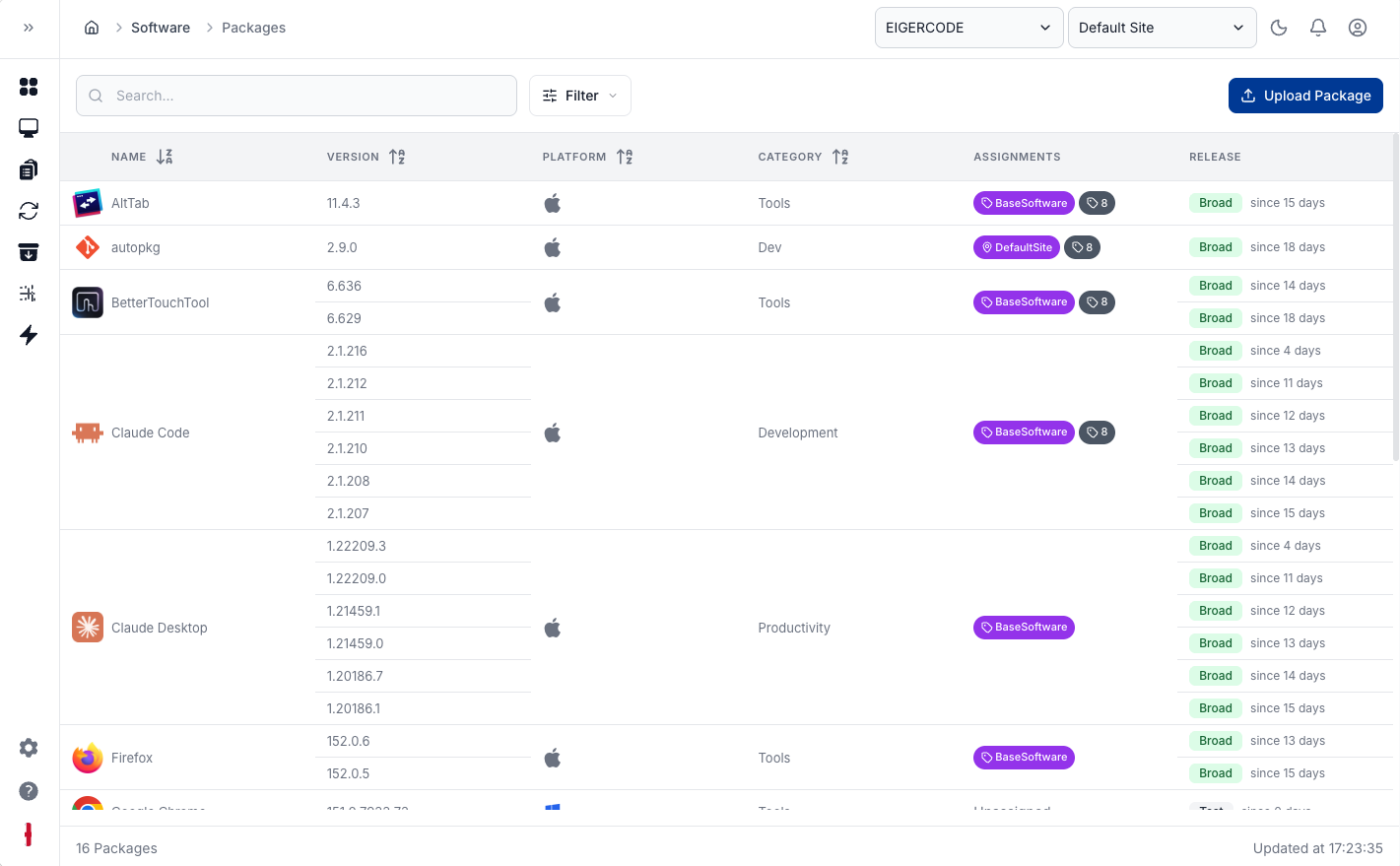This screenshot has width=1400, height=866.
Task: Click the Claude Code app icon
Action: point(88,433)
